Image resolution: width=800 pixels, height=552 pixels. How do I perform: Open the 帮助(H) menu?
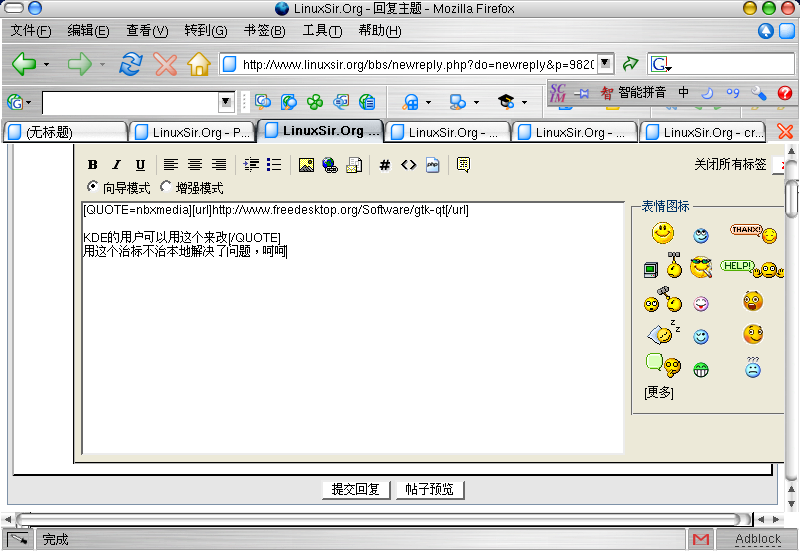pos(380,31)
